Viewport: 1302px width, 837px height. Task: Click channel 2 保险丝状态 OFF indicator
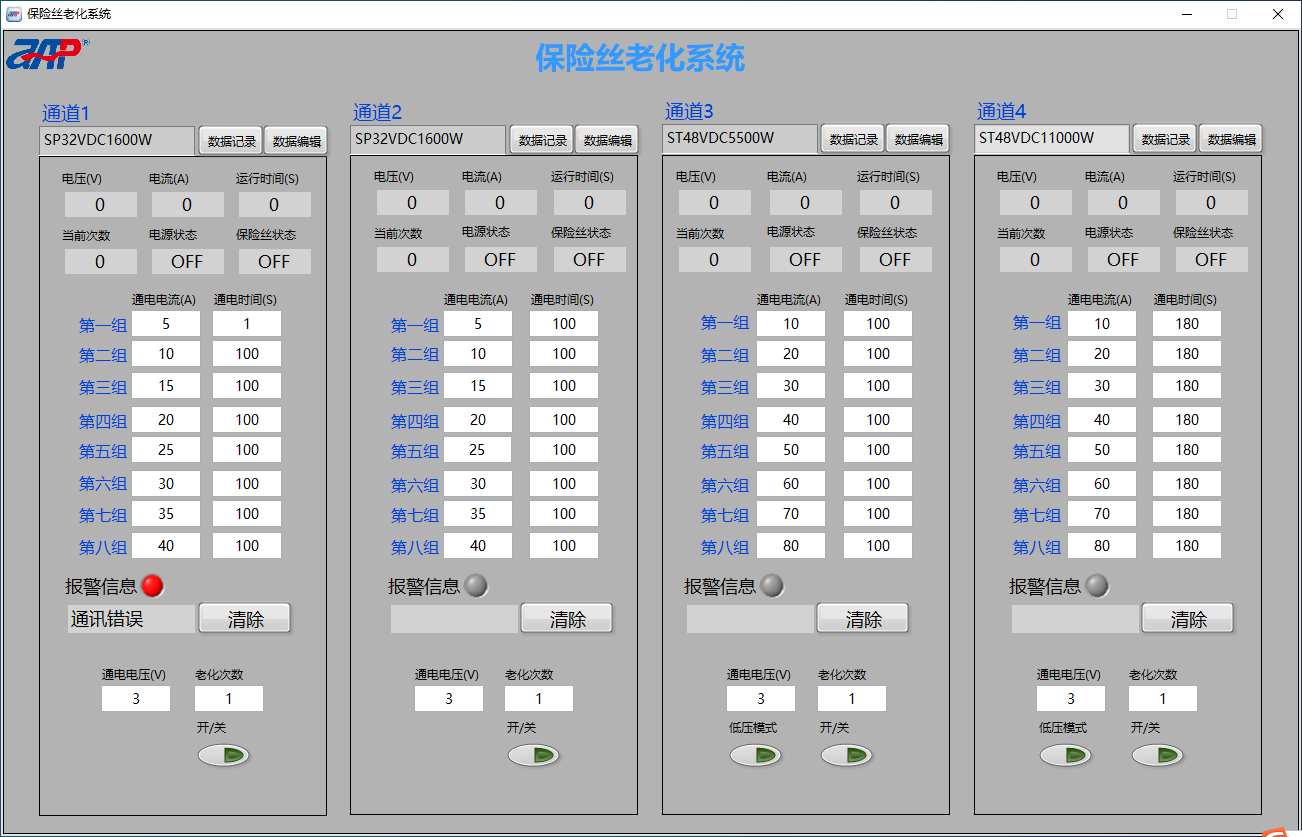tap(589, 259)
